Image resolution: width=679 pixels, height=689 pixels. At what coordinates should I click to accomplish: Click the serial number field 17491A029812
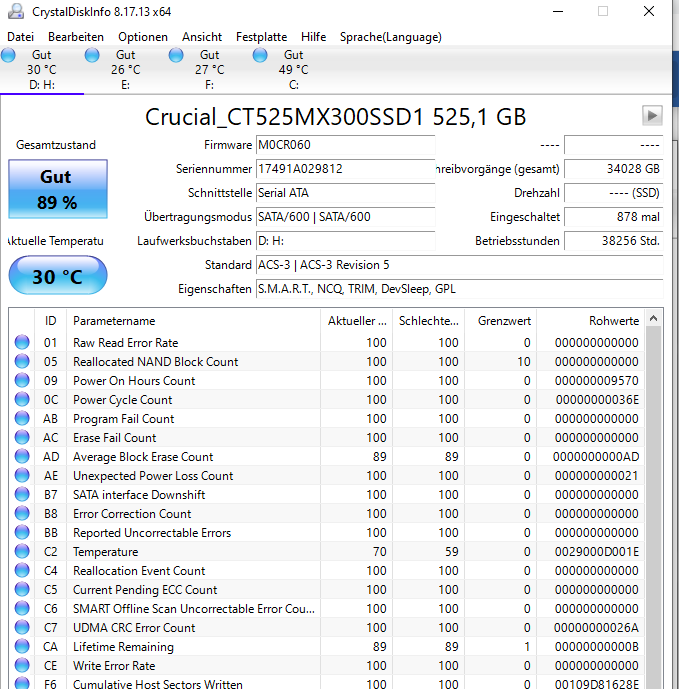tap(345, 169)
